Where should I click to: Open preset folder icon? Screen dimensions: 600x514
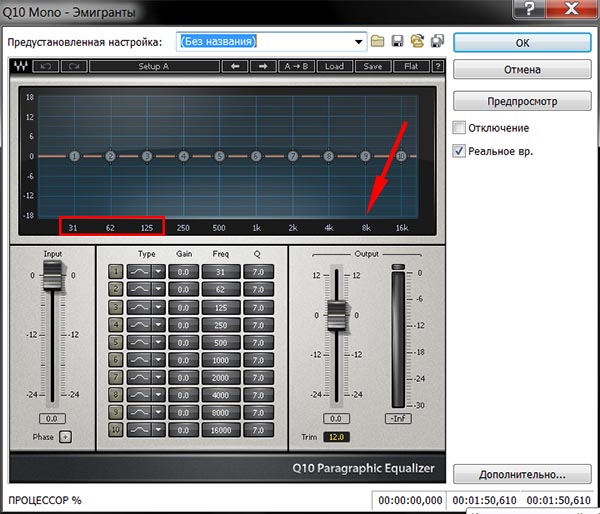(377, 41)
